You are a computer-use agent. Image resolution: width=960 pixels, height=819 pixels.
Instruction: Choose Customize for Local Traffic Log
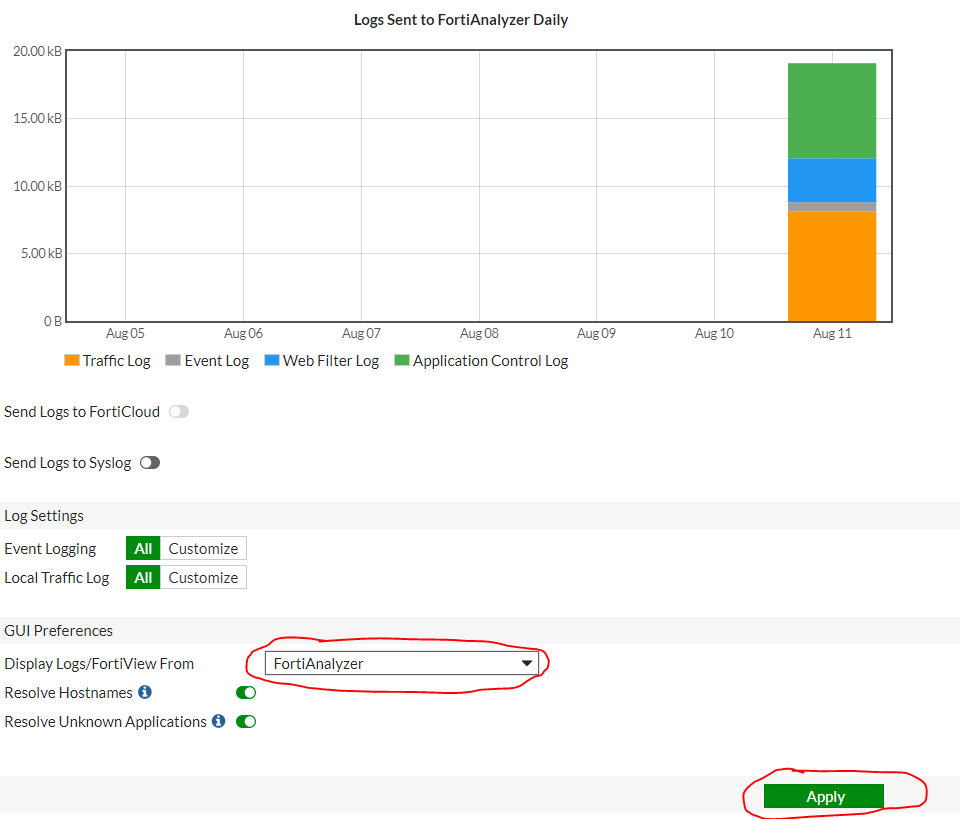tap(203, 578)
